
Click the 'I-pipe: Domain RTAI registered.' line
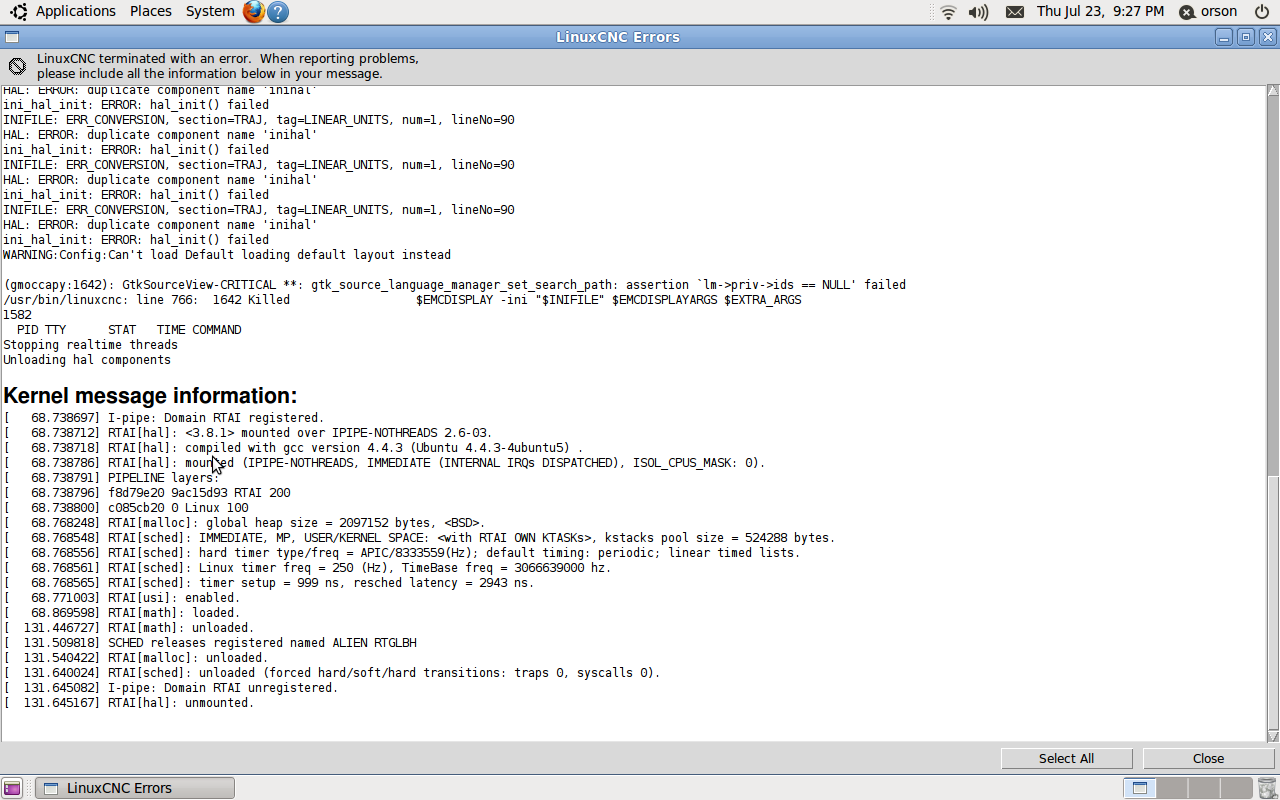point(164,418)
